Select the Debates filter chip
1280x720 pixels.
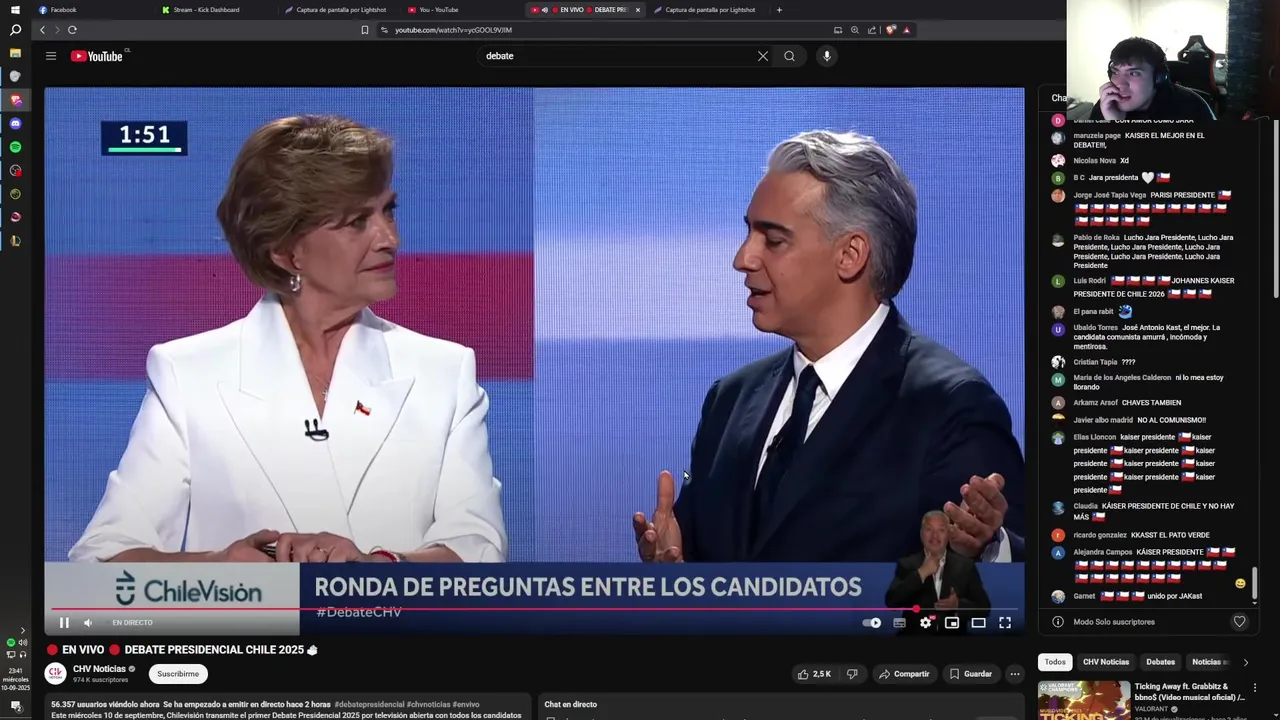[x=1160, y=662]
